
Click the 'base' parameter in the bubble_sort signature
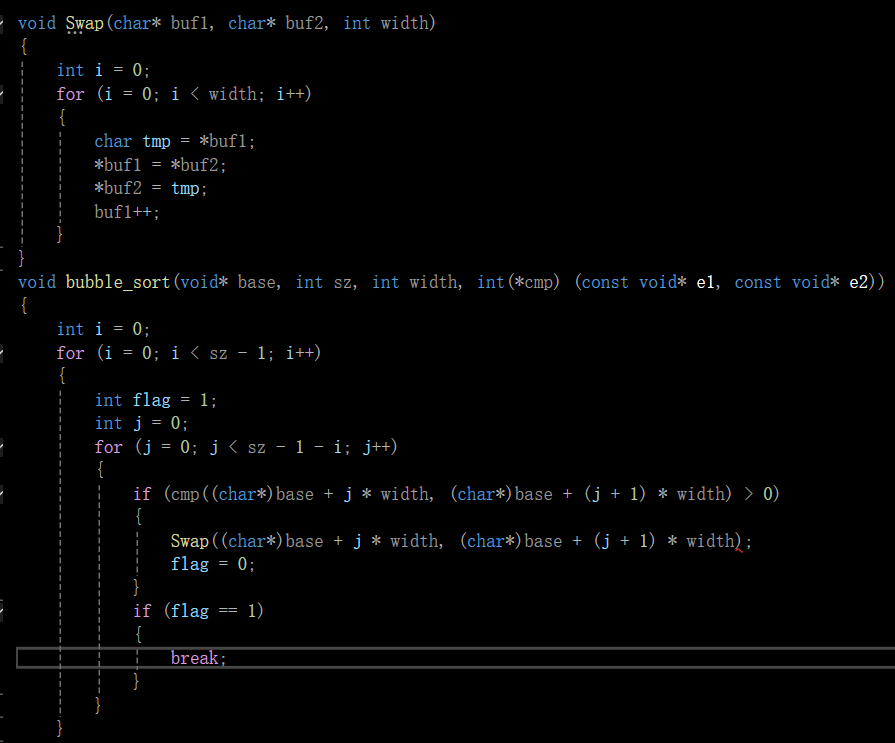coord(256,282)
